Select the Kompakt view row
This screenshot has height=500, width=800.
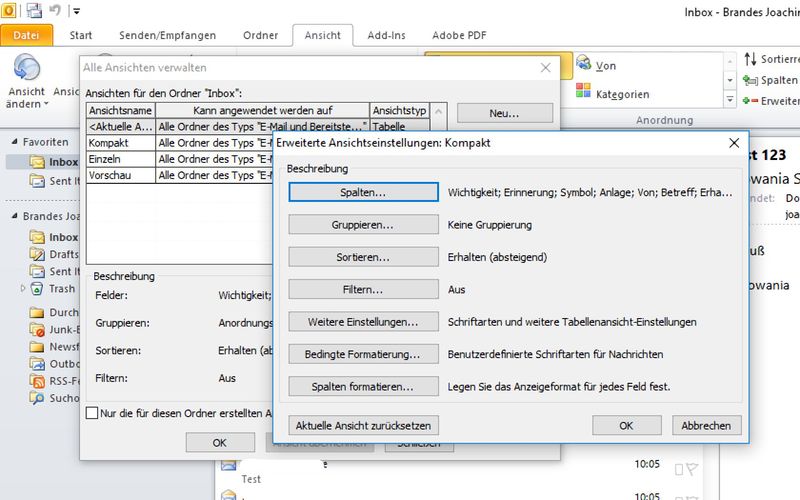tap(180, 143)
